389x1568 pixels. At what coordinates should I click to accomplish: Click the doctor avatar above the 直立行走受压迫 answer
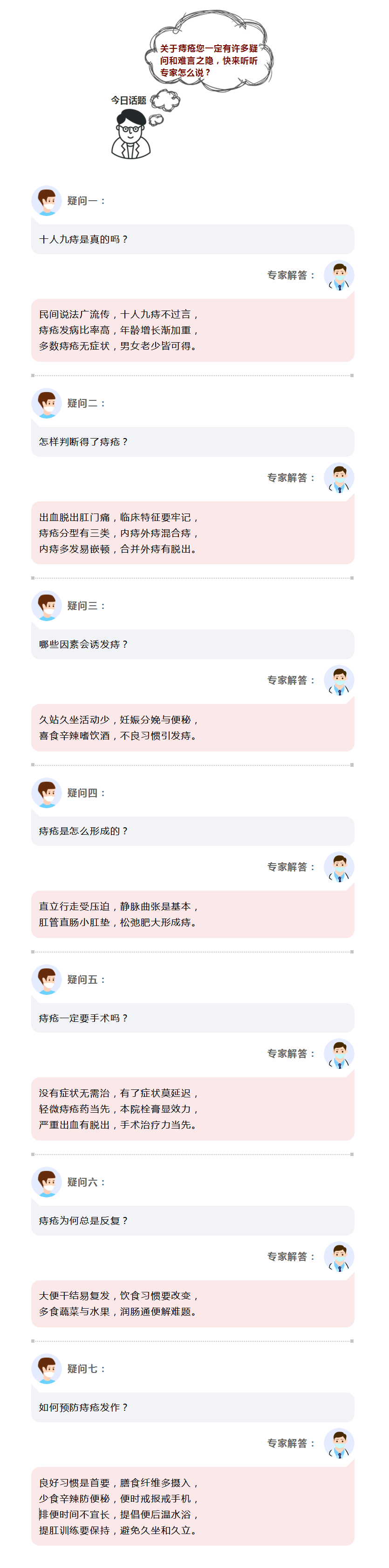[x=339, y=867]
